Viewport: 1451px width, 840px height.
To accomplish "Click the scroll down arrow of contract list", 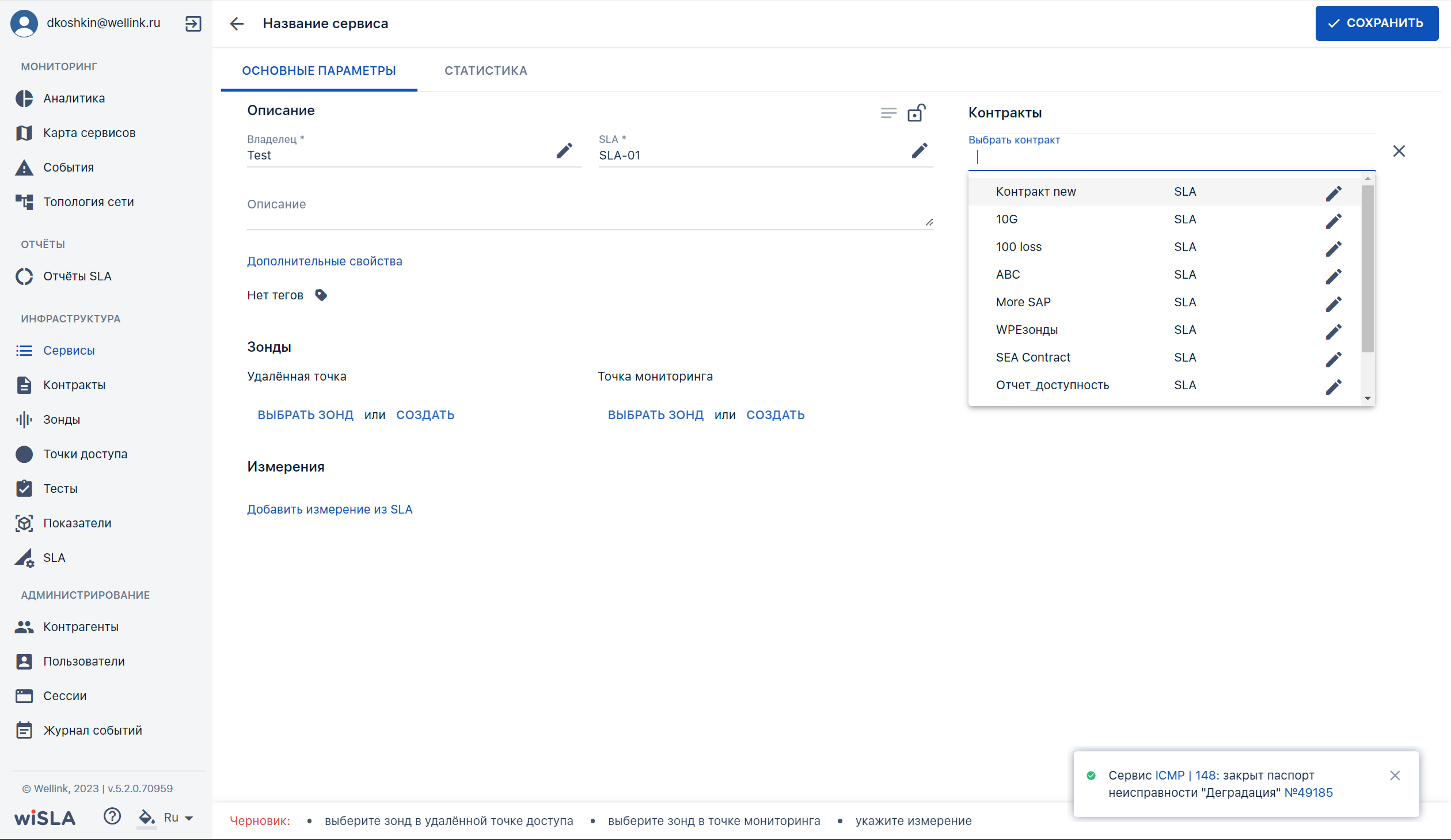I will [x=1368, y=398].
